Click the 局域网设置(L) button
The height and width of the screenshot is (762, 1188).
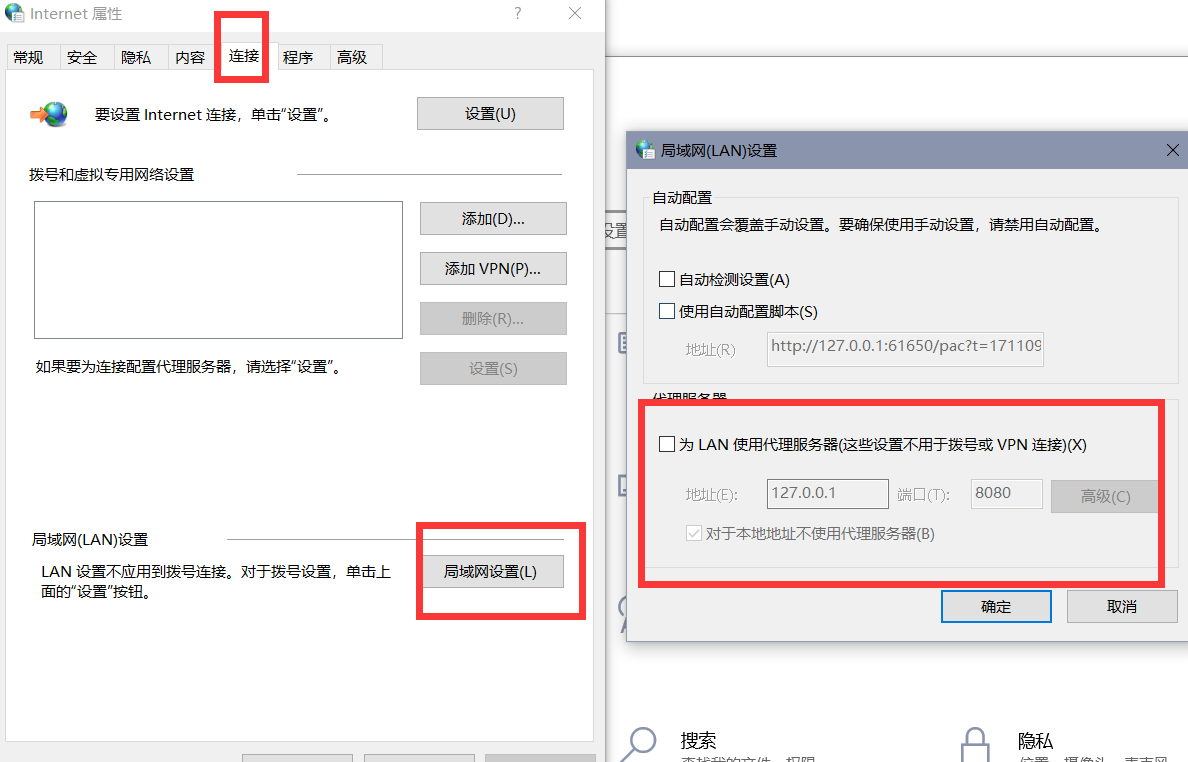490,571
